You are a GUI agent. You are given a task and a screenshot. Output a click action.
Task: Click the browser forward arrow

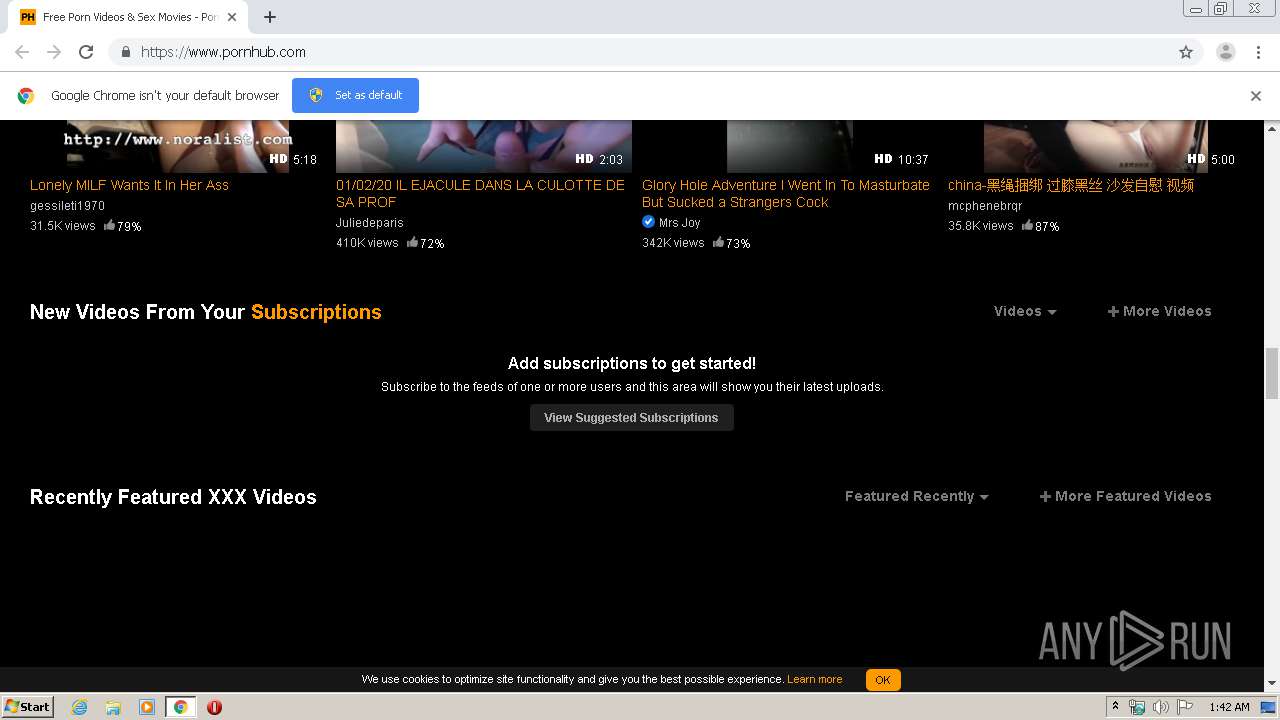[x=54, y=52]
